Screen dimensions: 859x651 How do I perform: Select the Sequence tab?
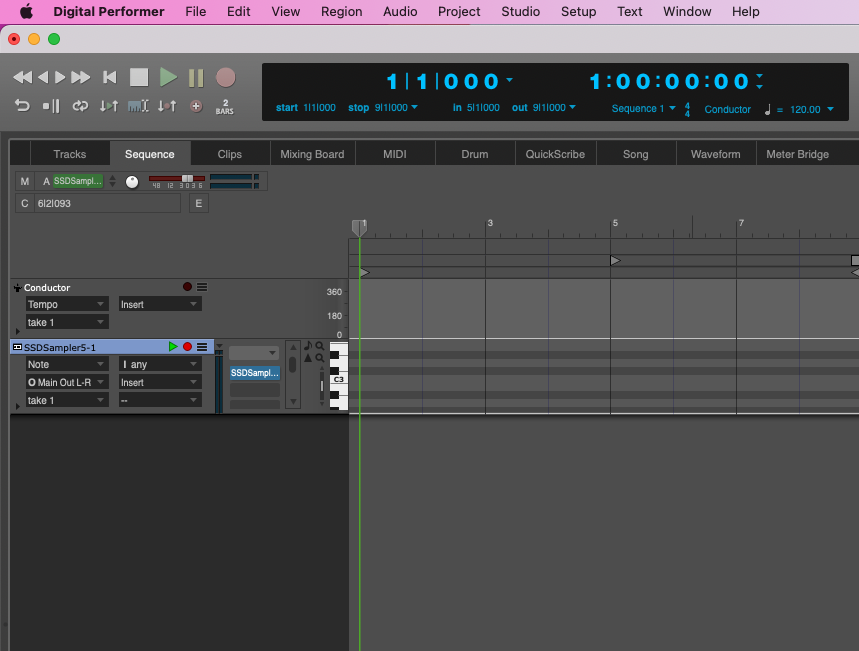(150, 154)
